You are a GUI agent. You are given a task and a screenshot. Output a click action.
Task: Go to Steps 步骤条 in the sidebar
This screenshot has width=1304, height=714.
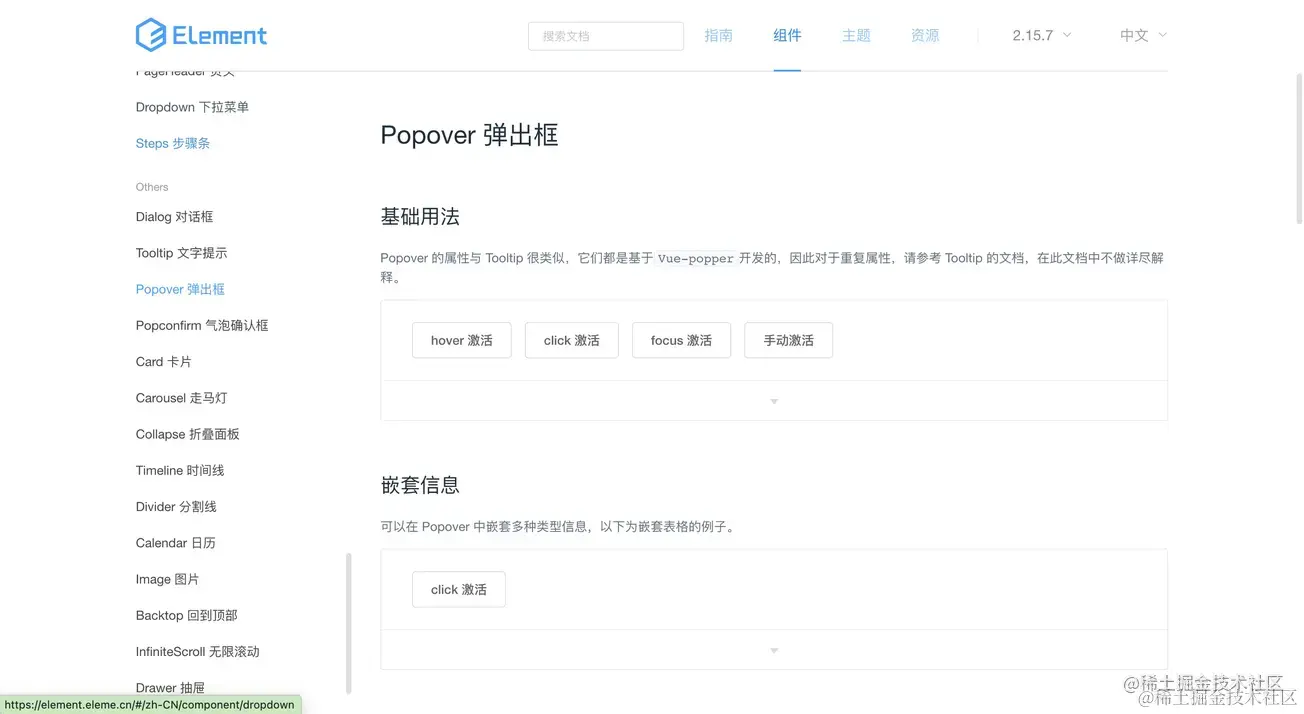[173, 143]
